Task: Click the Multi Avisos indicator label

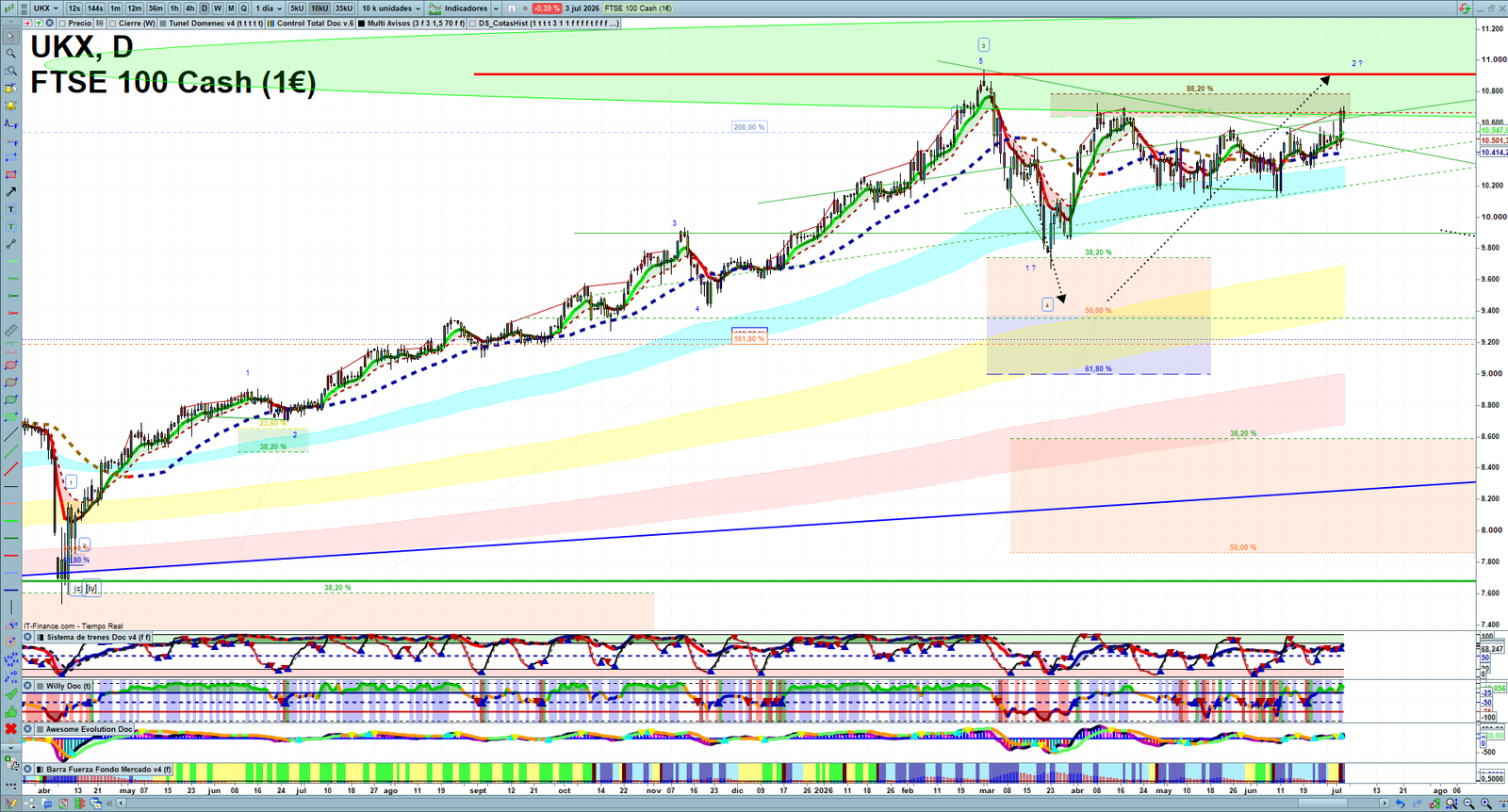Action: 416,23
